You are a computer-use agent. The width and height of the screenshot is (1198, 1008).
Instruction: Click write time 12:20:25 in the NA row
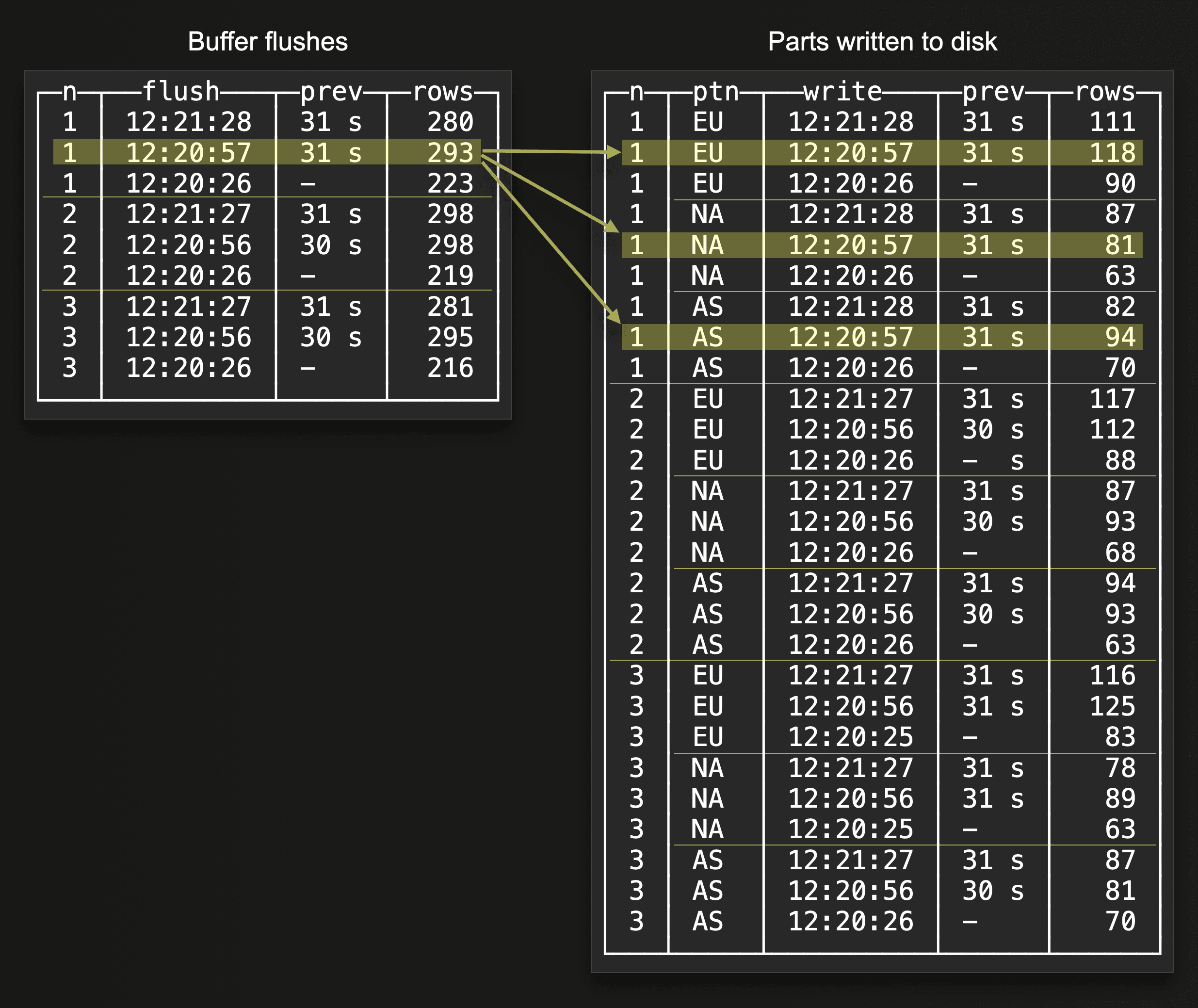tap(851, 829)
